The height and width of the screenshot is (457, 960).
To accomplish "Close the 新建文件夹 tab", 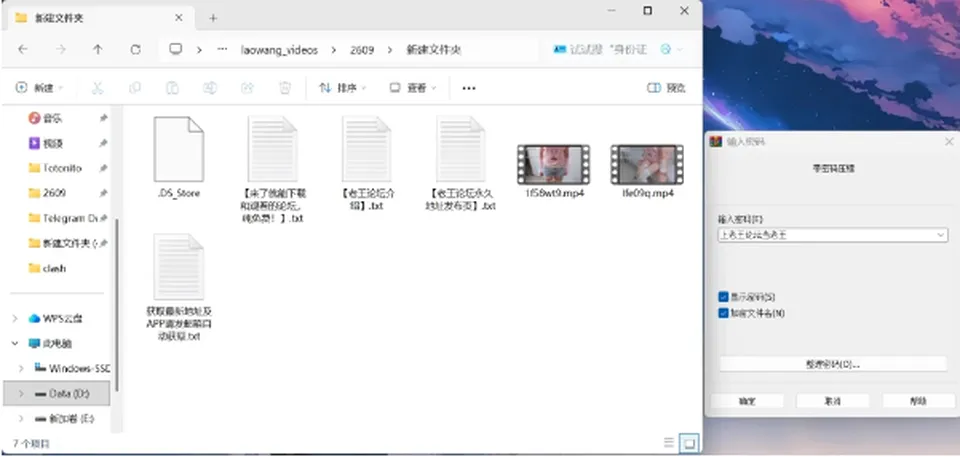I will 179,18.
